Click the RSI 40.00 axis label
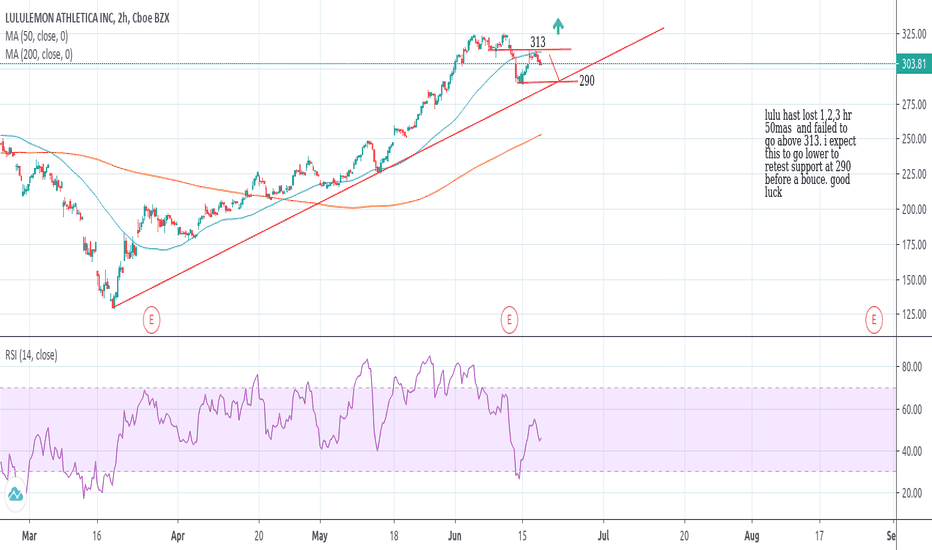The image size is (932, 550). coord(912,451)
